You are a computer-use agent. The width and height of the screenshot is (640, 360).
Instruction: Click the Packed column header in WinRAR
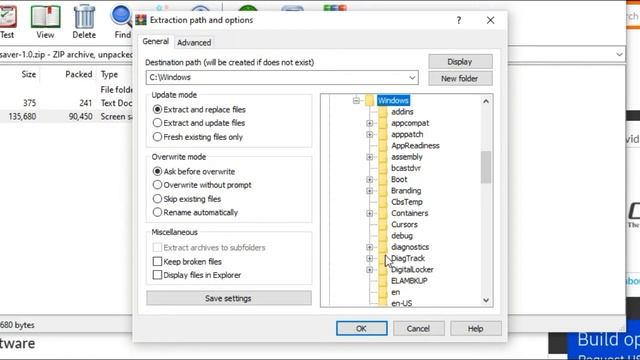78,74
